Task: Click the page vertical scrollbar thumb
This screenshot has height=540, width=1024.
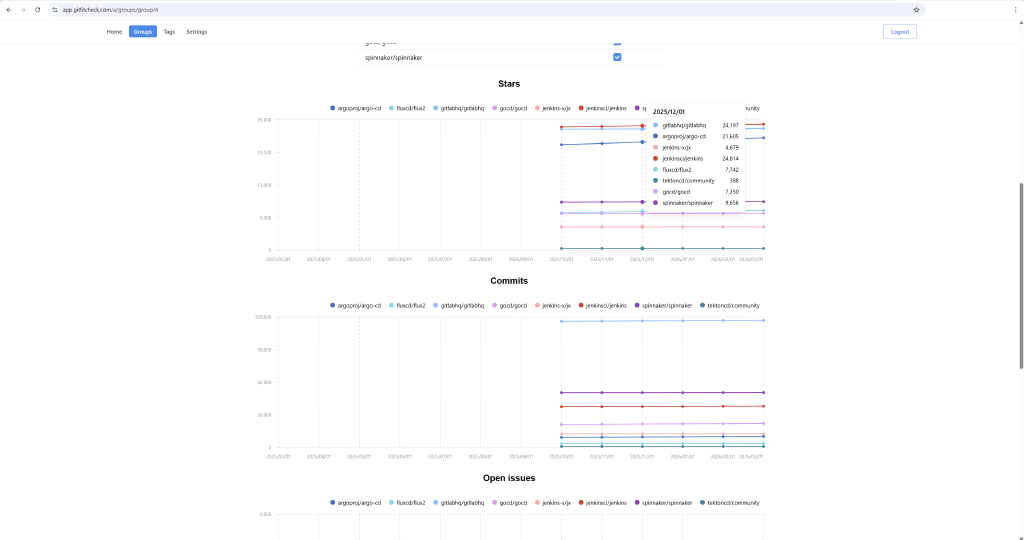Action: 1021,276
